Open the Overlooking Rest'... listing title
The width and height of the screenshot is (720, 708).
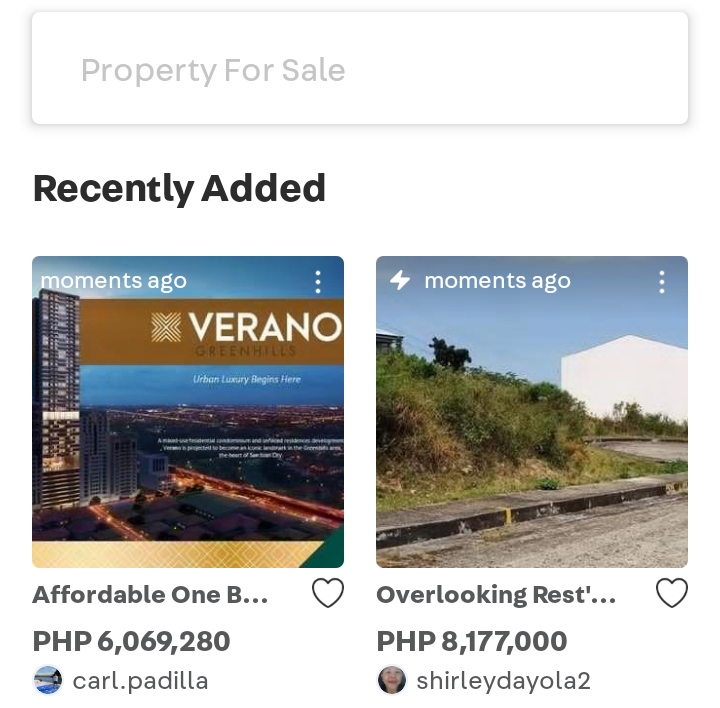click(x=496, y=595)
